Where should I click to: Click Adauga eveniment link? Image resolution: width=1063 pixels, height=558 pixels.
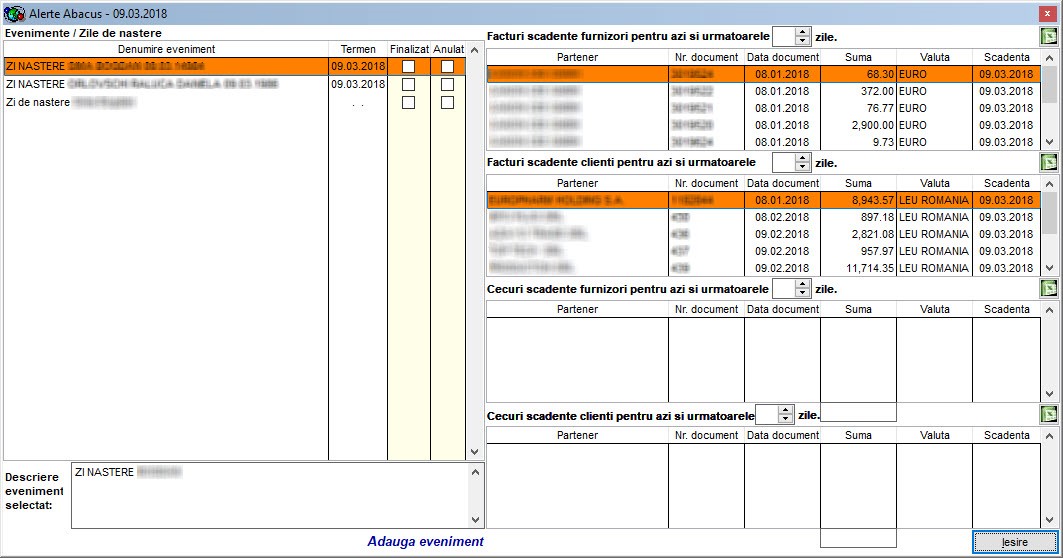426,542
